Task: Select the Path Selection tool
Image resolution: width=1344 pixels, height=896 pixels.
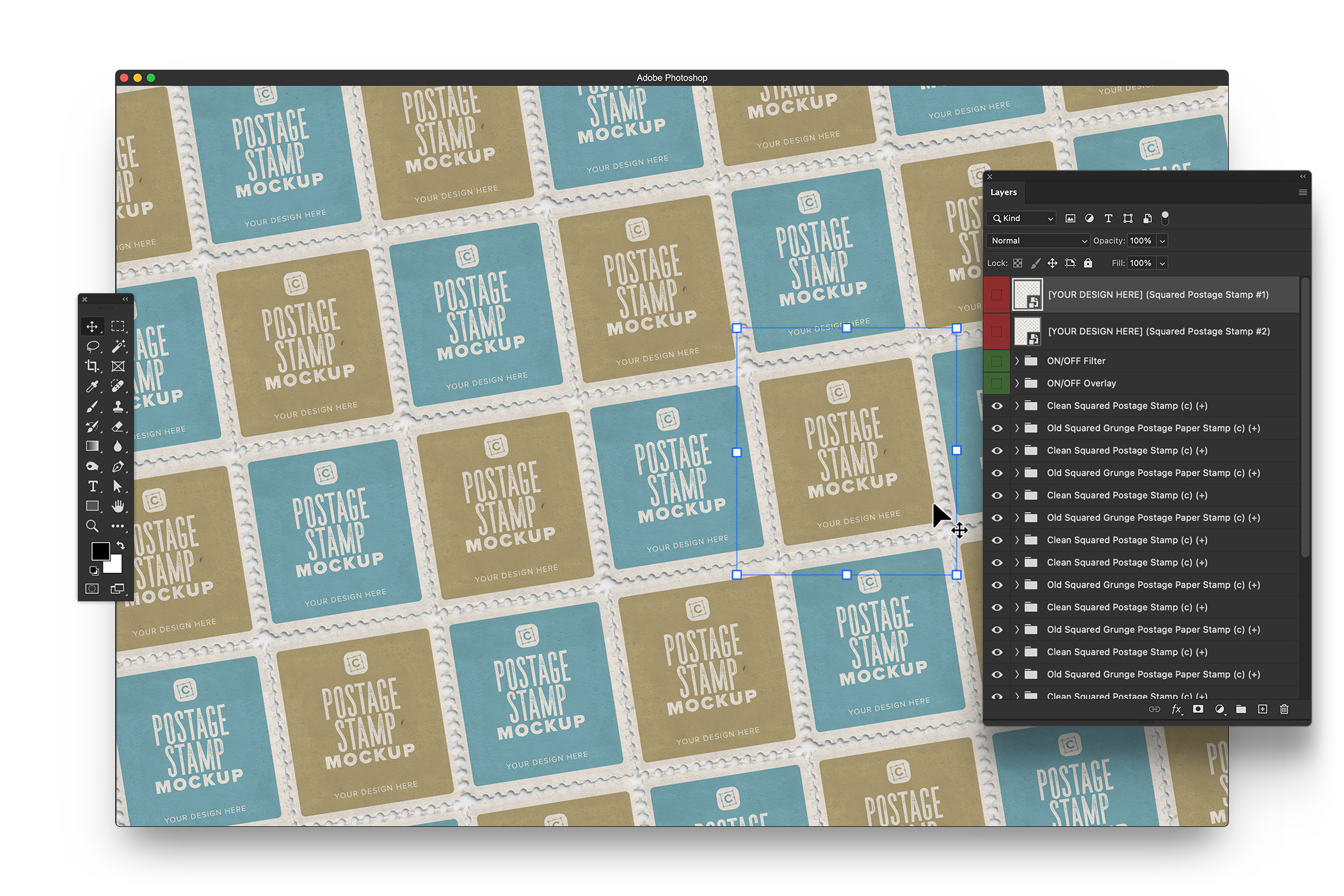Action: coord(118,486)
